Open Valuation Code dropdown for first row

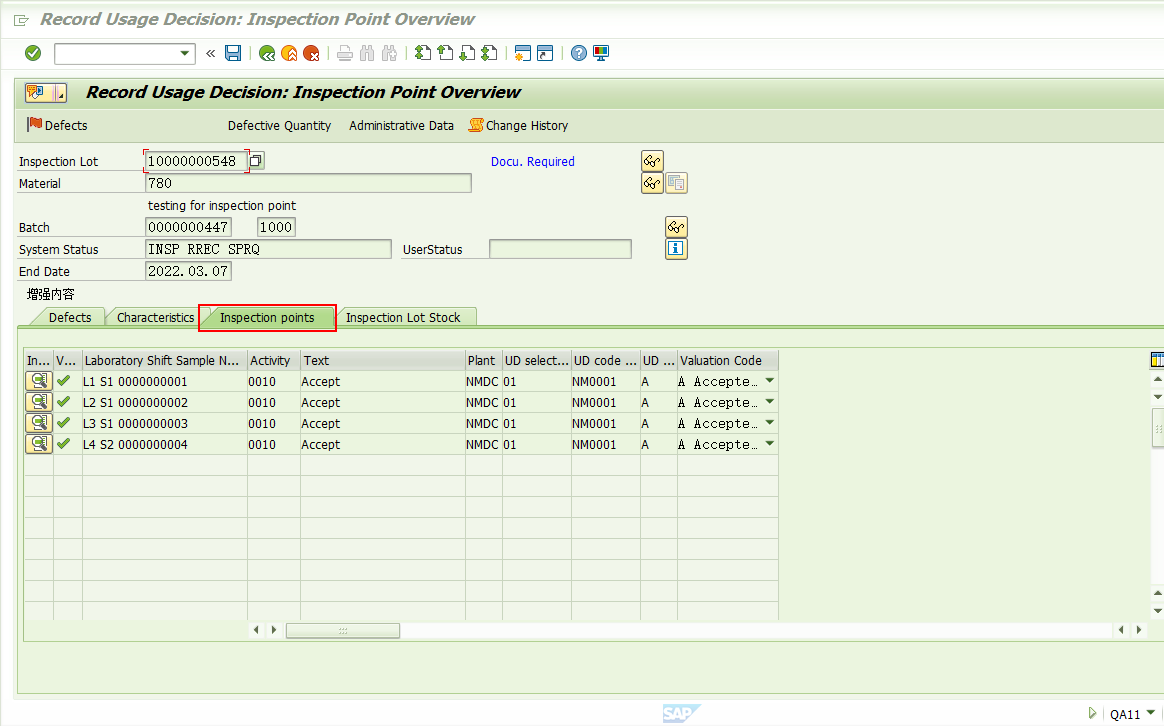click(769, 381)
